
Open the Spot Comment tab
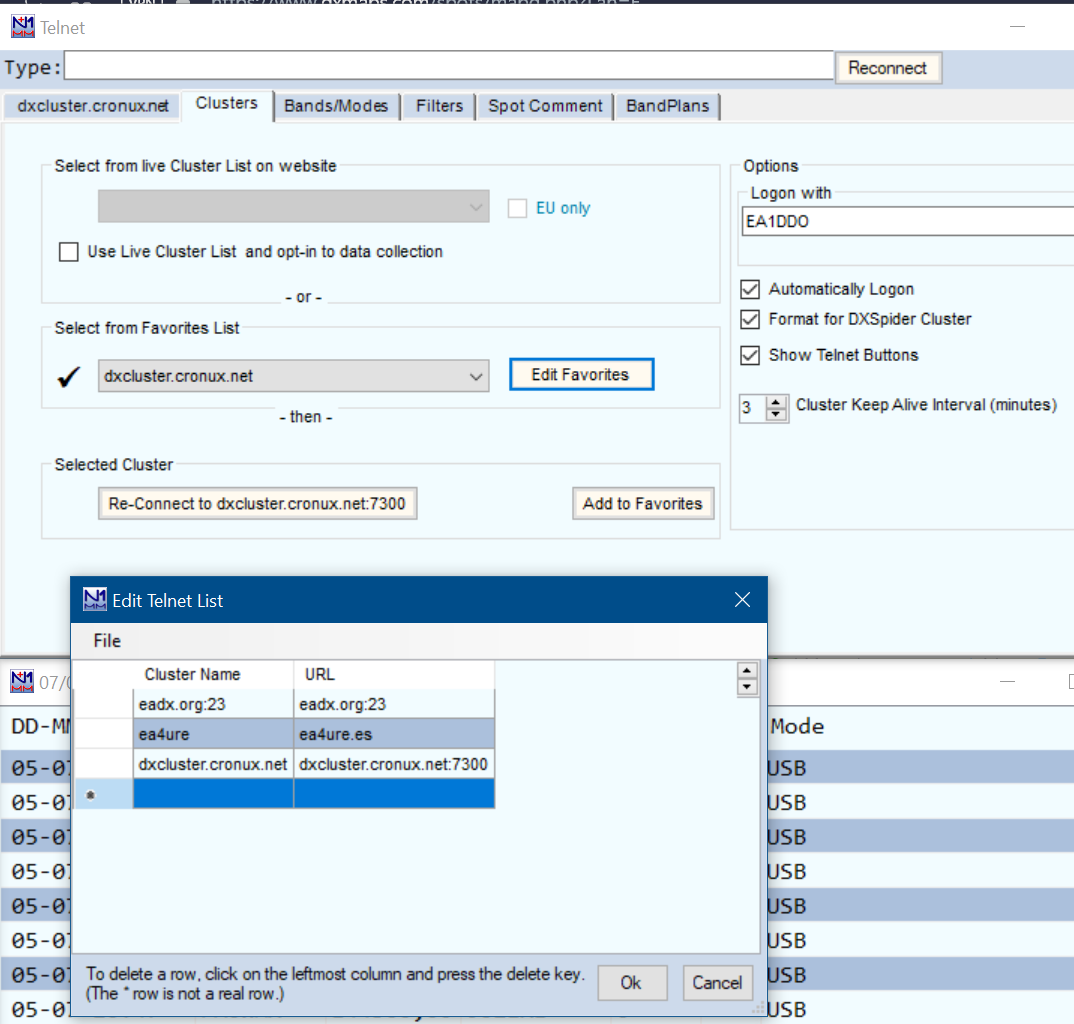tap(545, 106)
